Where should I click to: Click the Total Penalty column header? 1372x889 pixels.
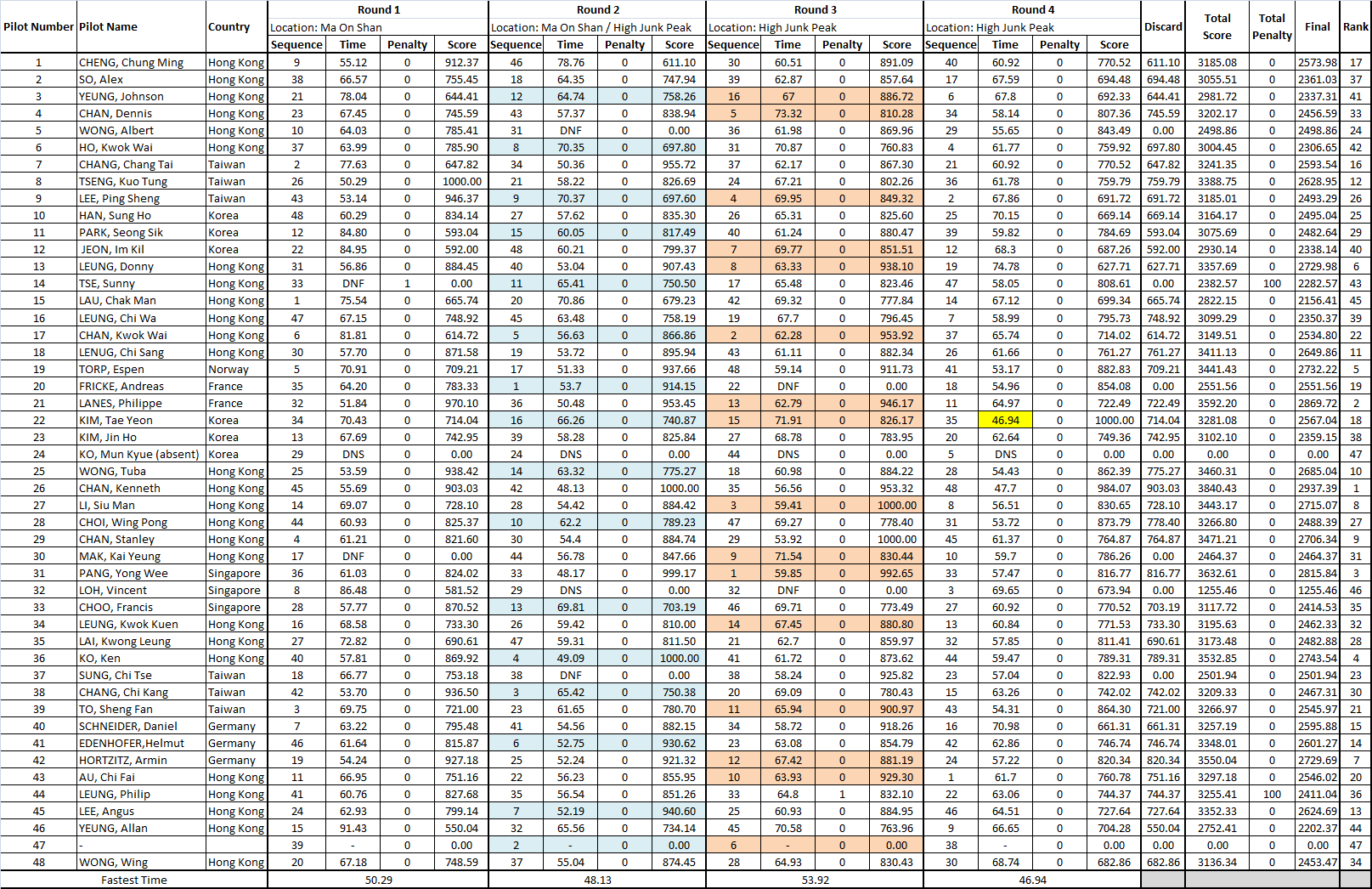(x=1272, y=27)
